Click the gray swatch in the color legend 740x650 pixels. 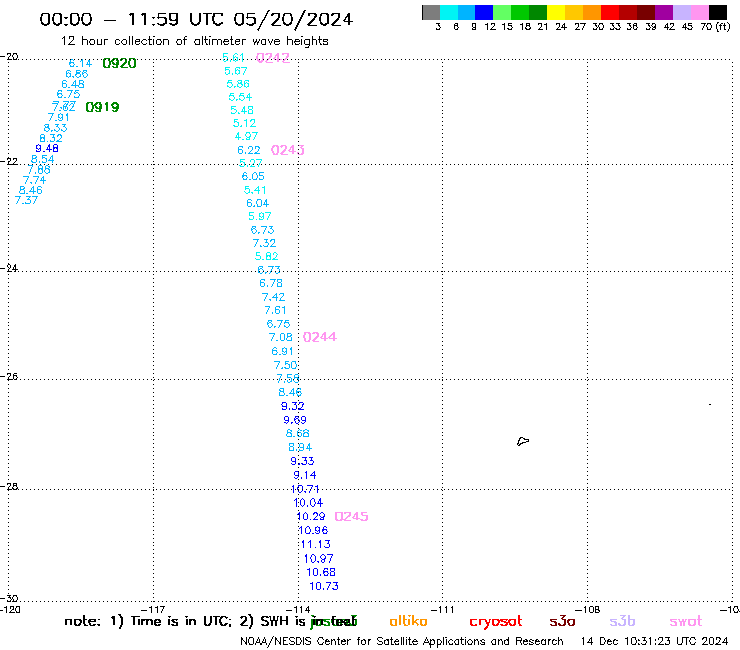coord(431,12)
